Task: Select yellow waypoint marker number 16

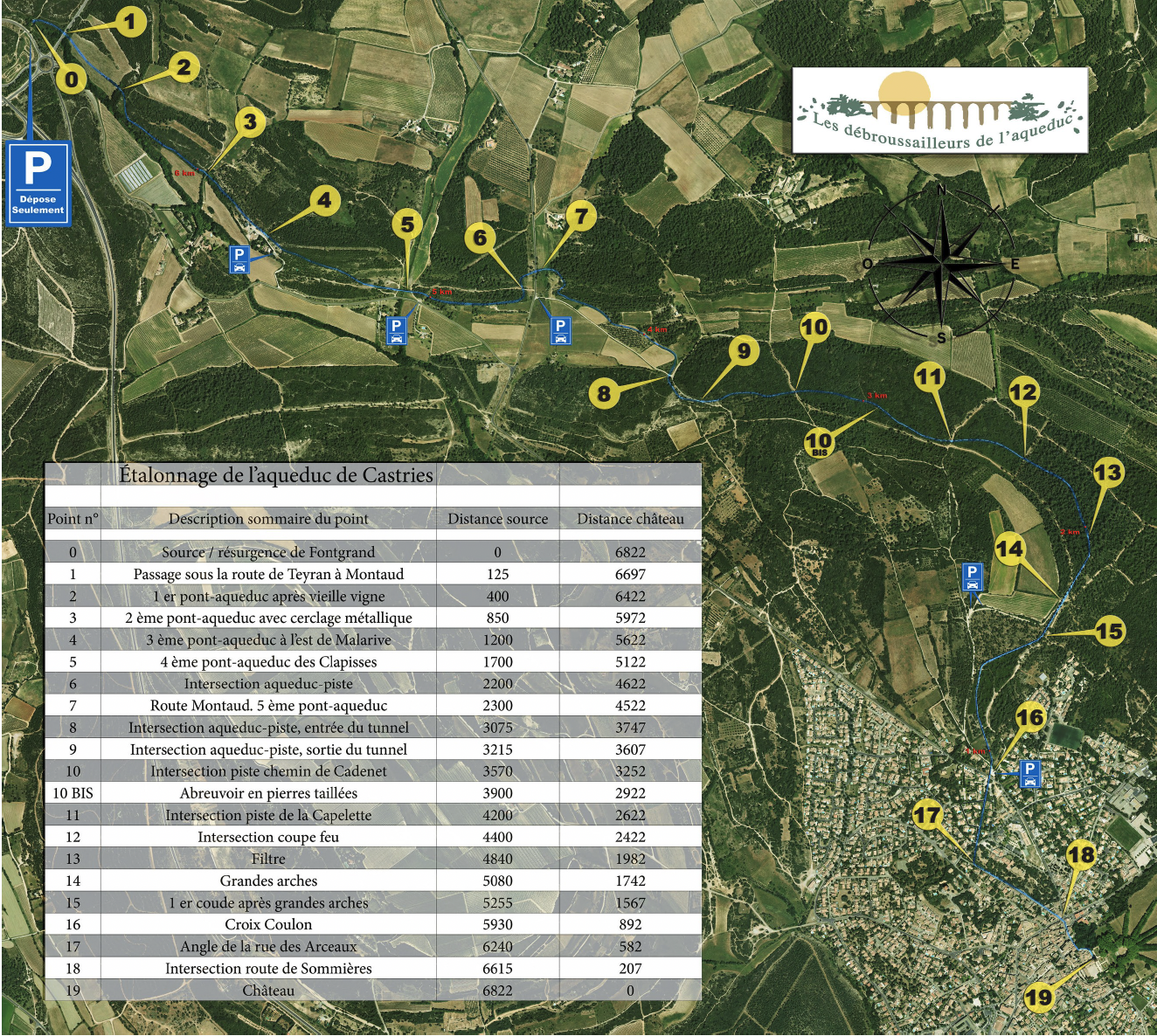Action: coord(1030,718)
